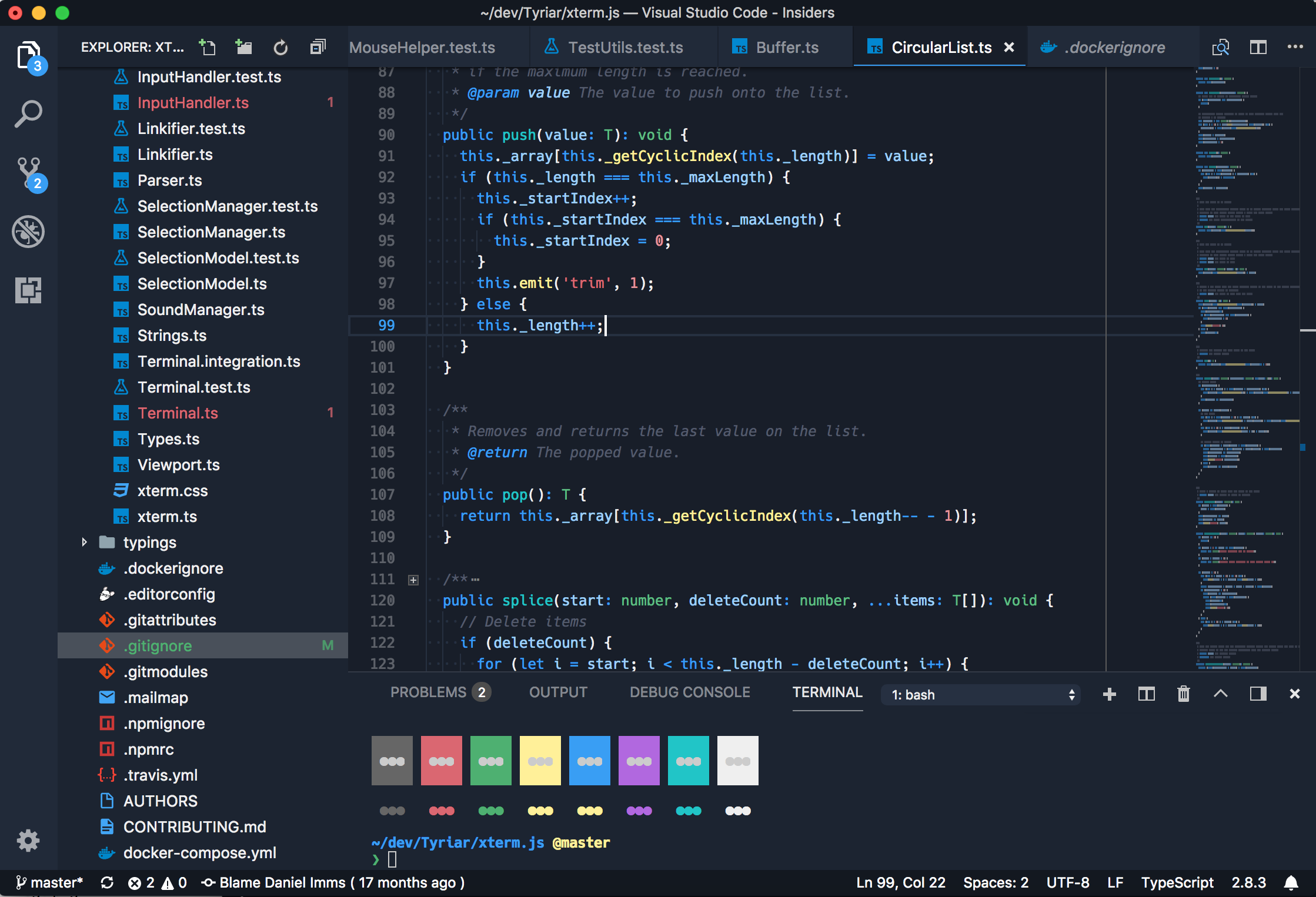The height and width of the screenshot is (897, 1316).
Task: Open the DEBUG CONSOLE panel tab
Action: [690, 692]
